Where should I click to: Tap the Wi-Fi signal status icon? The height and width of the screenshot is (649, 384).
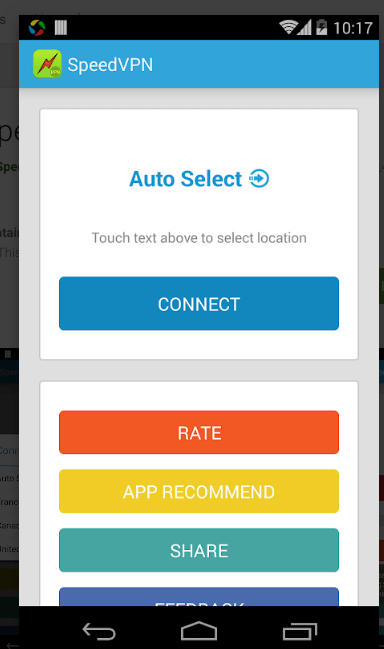(x=288, y=27)
